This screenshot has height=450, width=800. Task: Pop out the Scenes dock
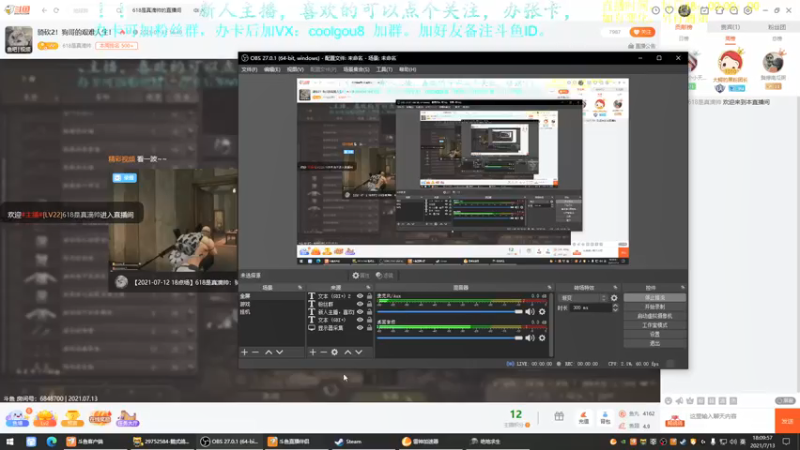point(300,288)
